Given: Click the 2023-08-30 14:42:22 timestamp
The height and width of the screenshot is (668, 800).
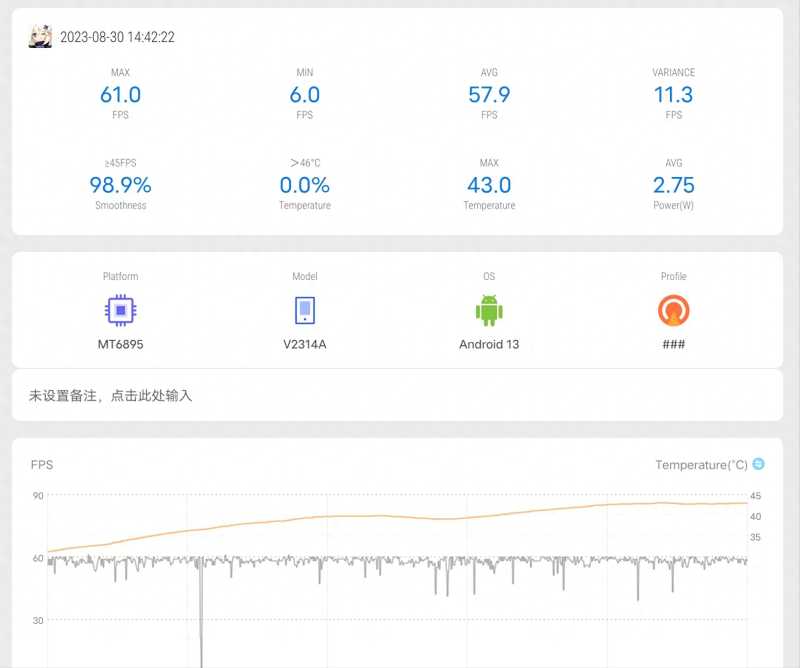Looking at the screenshot, I should [117, 37].
